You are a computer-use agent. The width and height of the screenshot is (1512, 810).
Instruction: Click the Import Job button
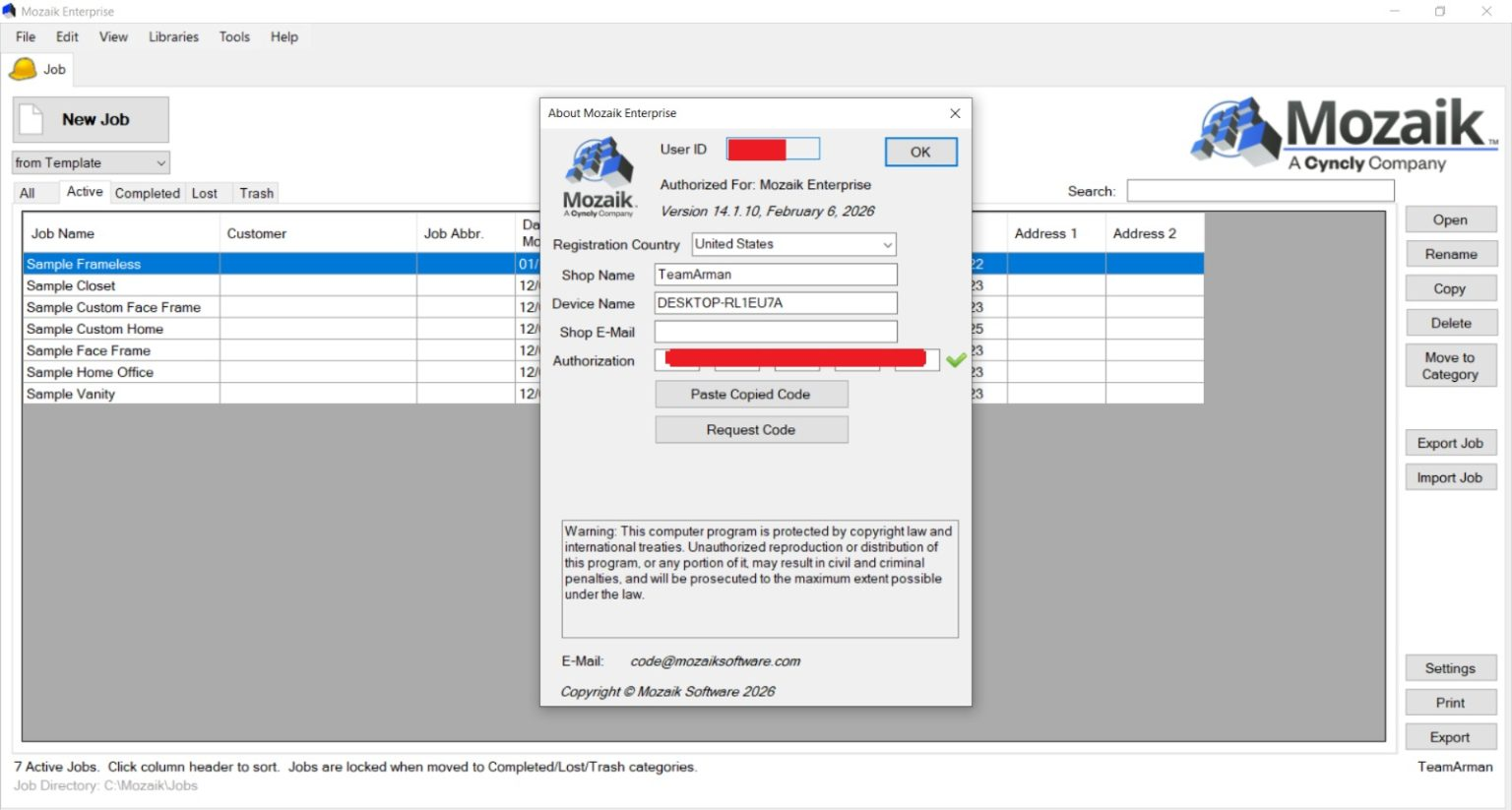pos(1450,477)
